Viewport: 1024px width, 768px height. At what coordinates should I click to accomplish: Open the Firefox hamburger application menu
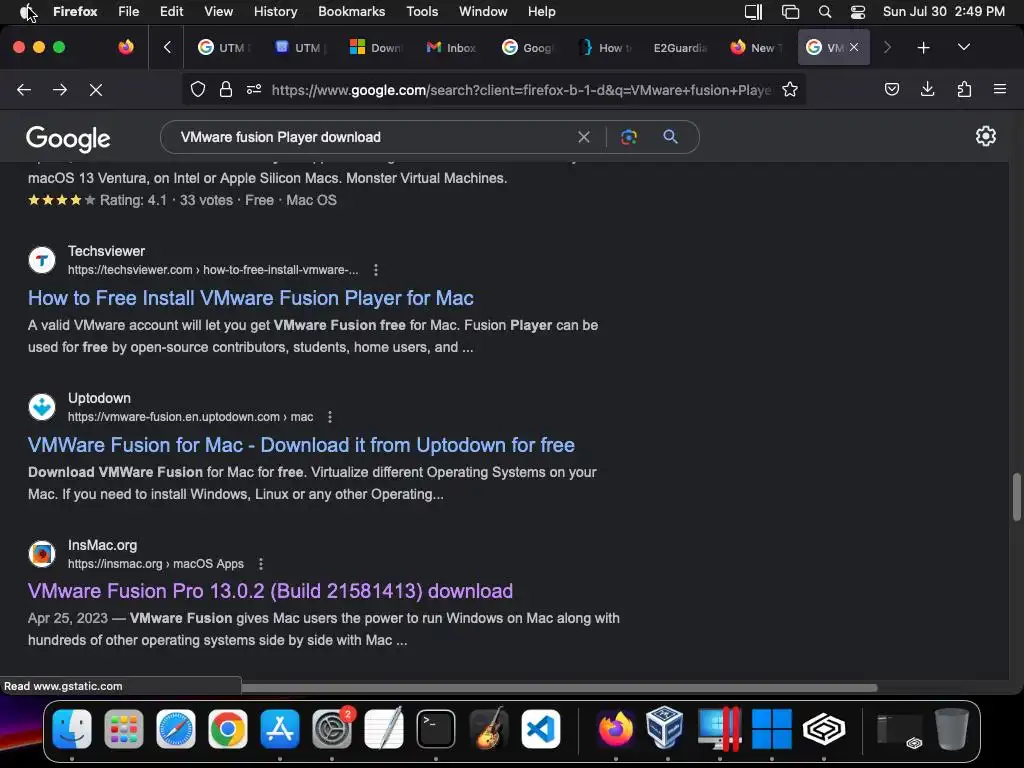[1000, 89]
